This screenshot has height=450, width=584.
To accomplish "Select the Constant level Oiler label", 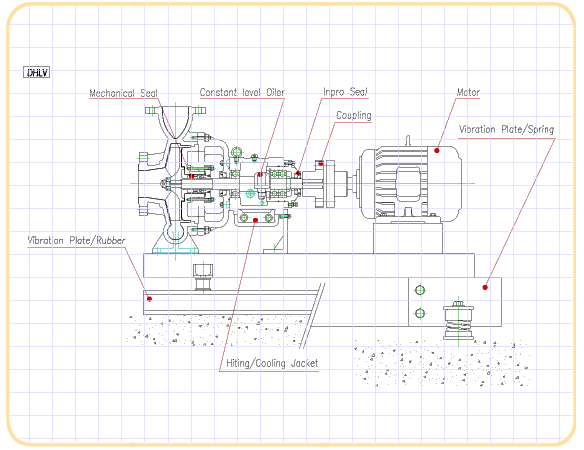I will pyautogui.click(x=242, y=92).
